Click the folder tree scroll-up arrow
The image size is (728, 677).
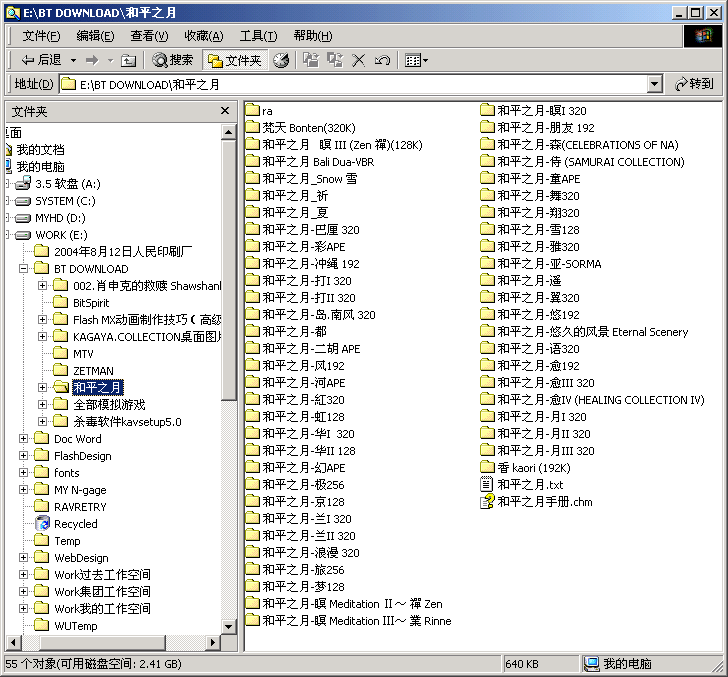point(228,132)
